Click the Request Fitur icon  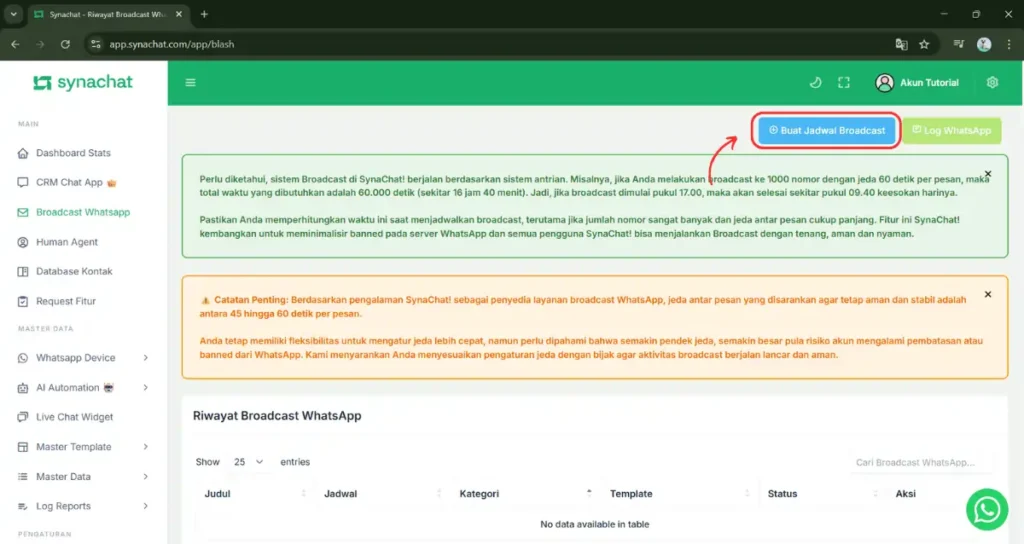pyautogui.click(x=23, y=301)
